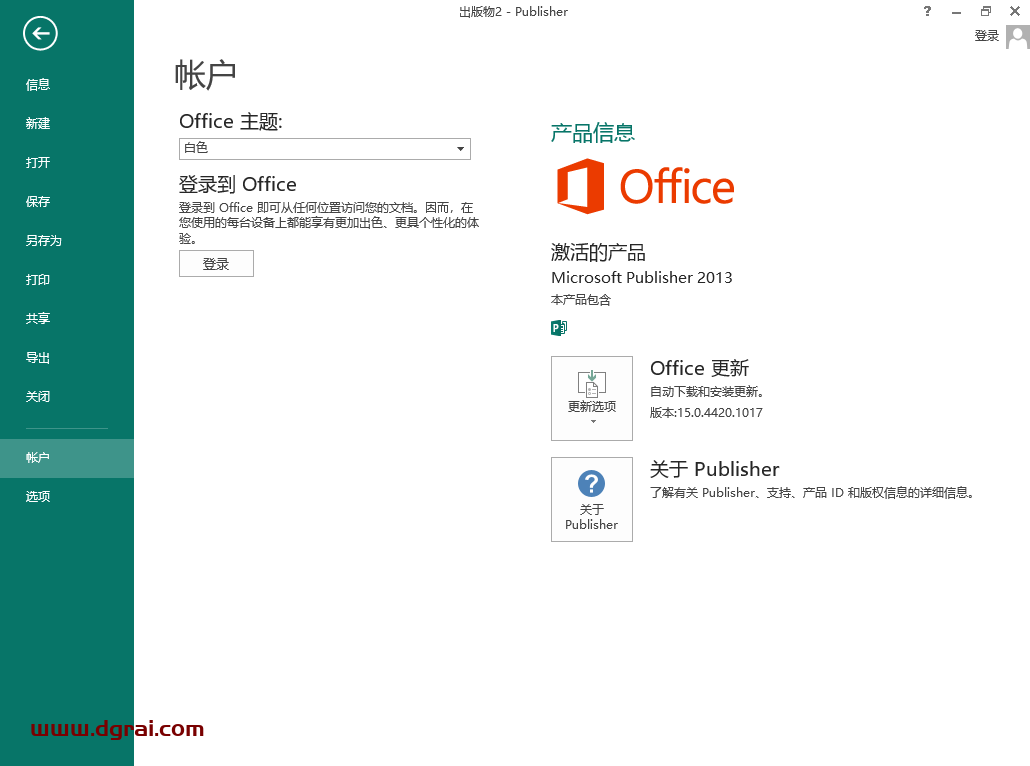Click the Office logo in 产品信息

(645, 186)
